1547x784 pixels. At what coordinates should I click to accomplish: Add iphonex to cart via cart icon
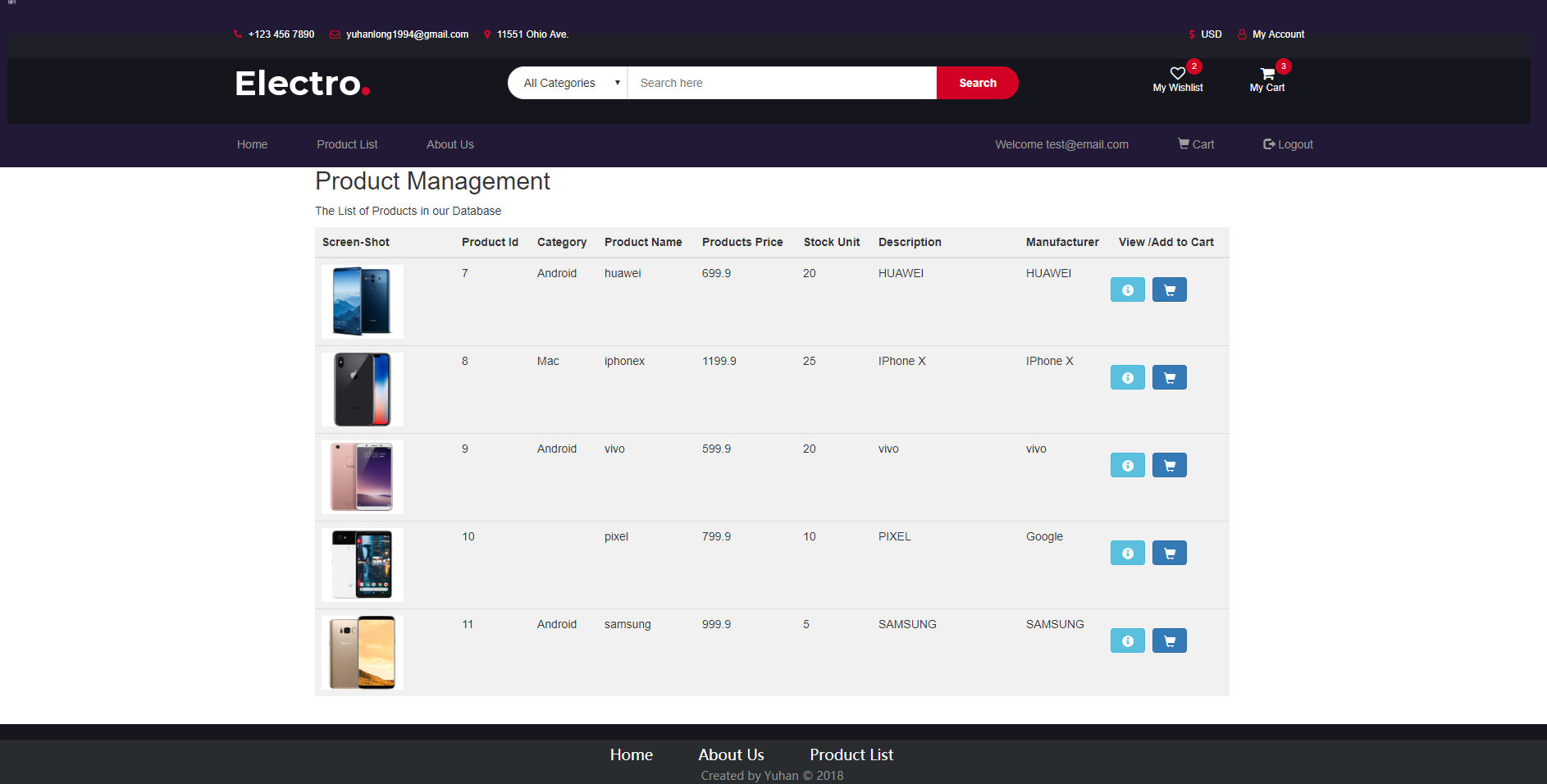coord(1170,377)
